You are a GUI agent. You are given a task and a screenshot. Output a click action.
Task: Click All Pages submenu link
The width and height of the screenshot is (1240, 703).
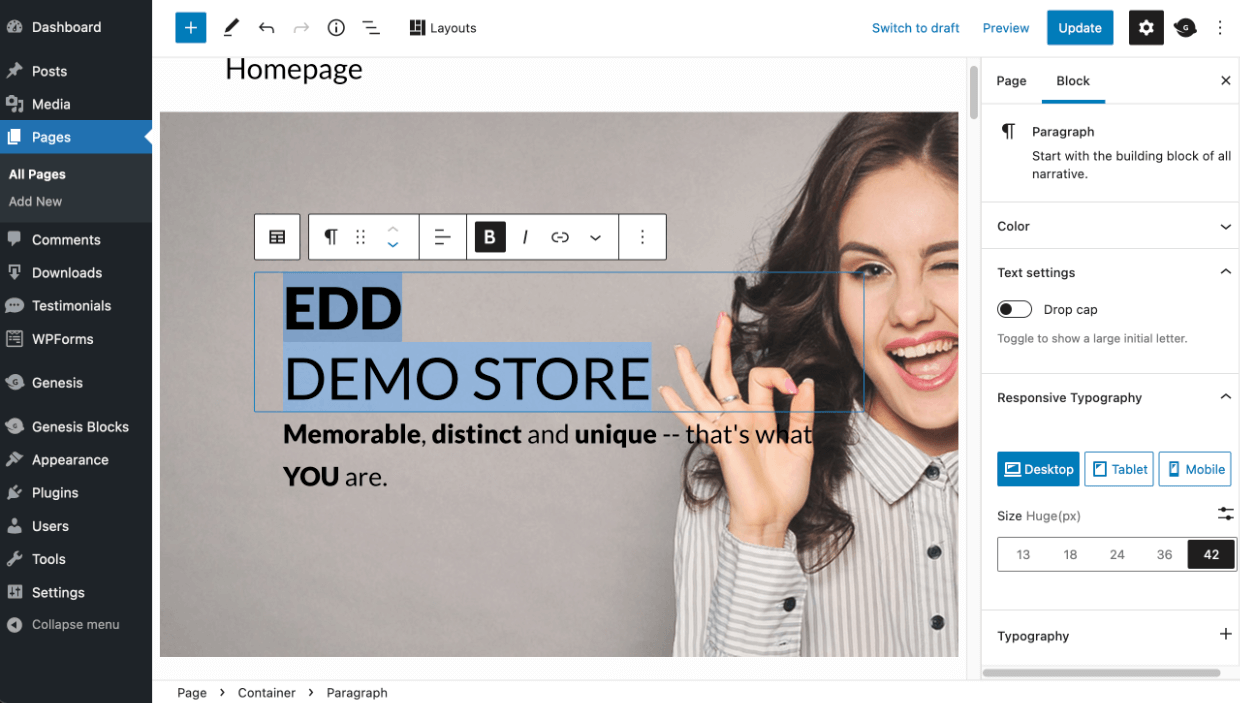point(37,174)
